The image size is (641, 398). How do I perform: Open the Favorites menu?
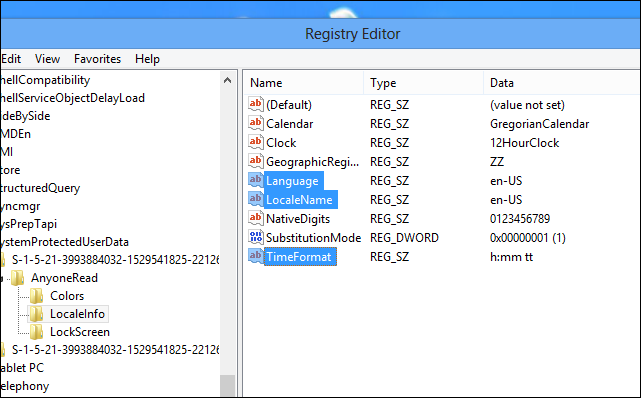pyautogui.click(x=97, y=59)
